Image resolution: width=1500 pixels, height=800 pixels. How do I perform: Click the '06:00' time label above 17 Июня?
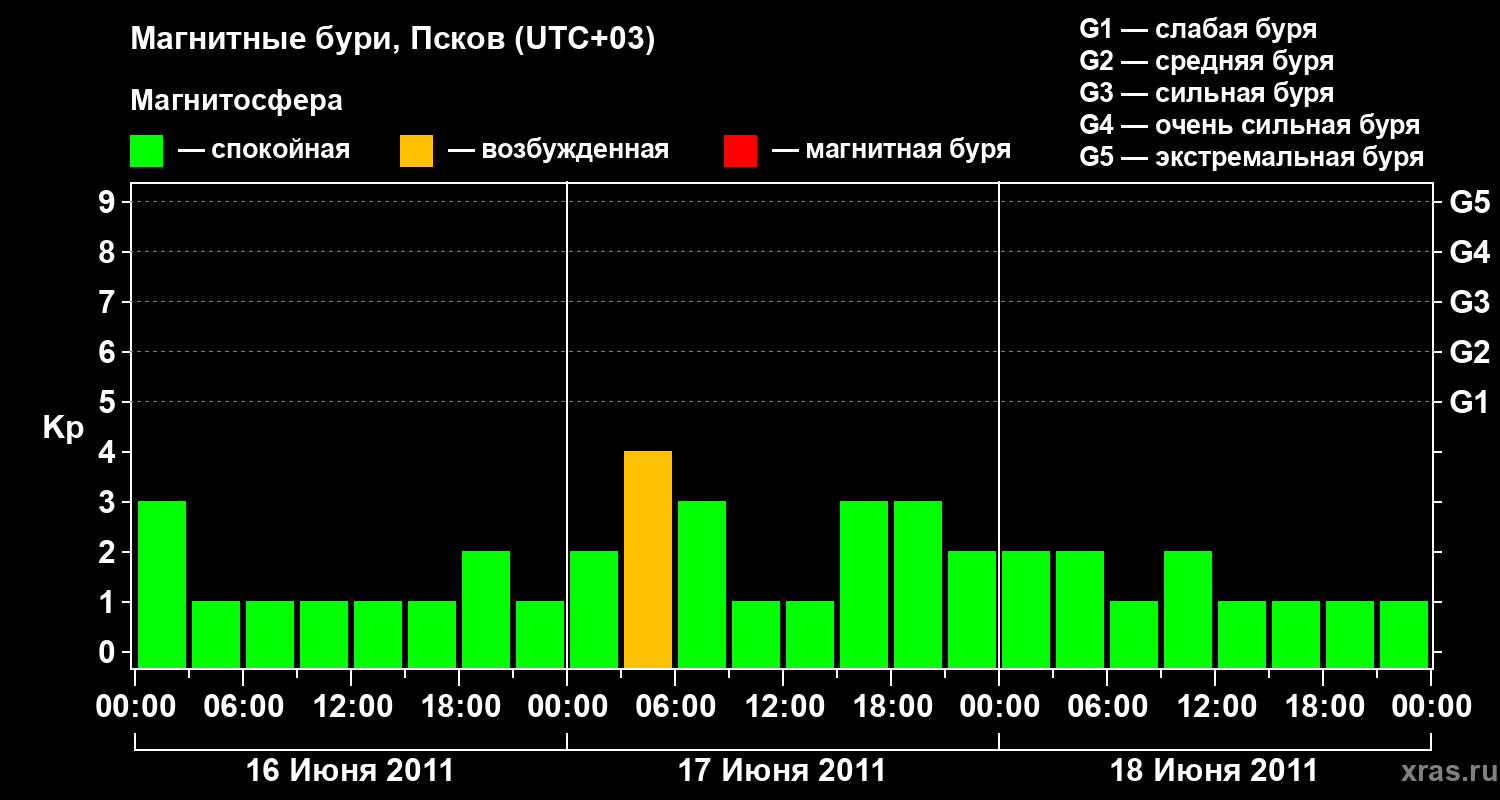click(675, 707)
